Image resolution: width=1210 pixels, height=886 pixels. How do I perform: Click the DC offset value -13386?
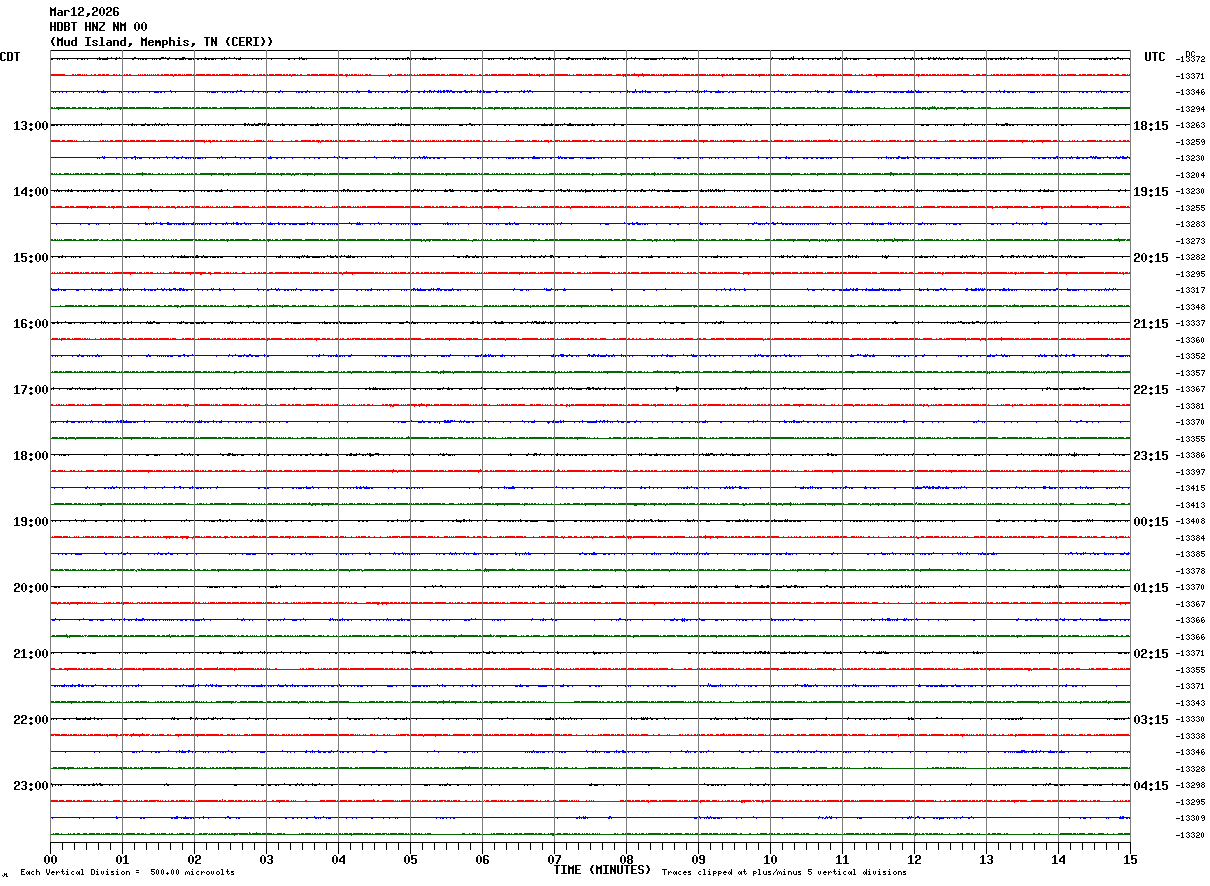click(1191, 456)
